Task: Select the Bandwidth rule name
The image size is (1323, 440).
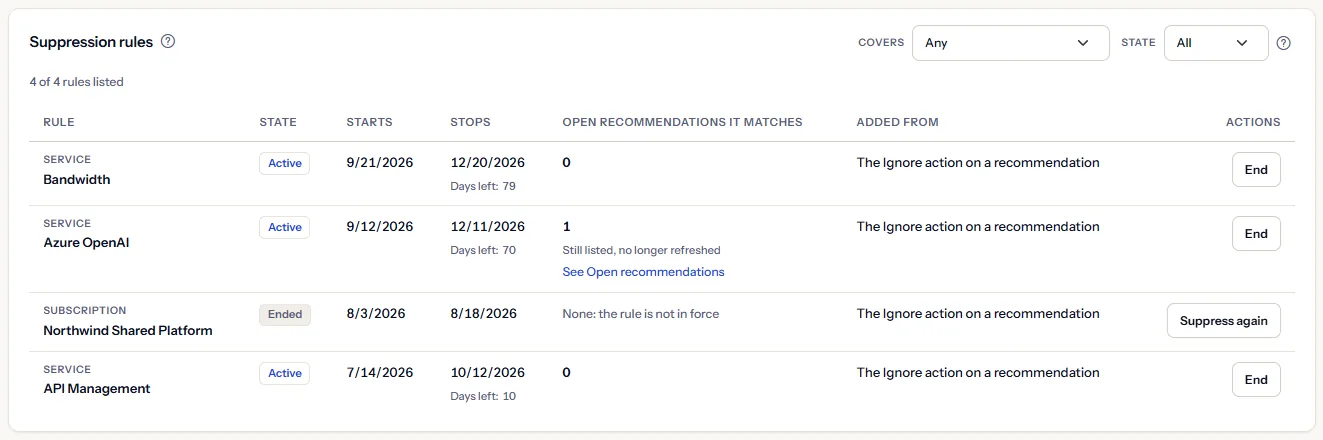Action: [x=77, y=180]
